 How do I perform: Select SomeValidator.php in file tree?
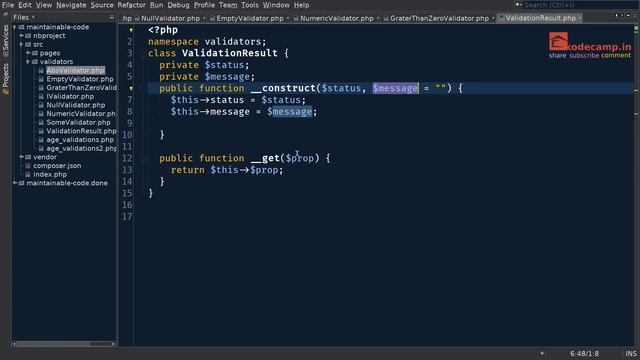[x=78, y=122]
